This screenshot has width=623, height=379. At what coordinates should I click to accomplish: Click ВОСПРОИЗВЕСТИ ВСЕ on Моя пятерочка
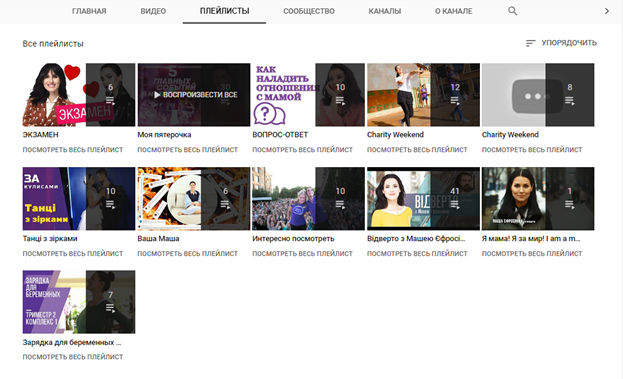(195, 95)
